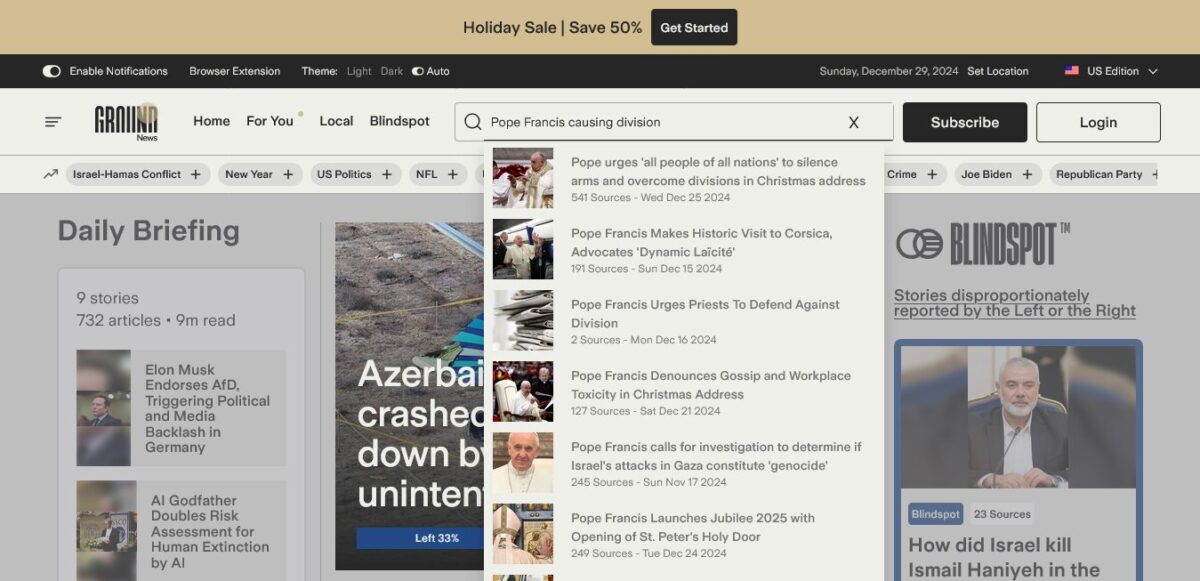This screenshot has width=1200, height=581.
Task: Expand the US Edition dropdown
Action: (x=1111, y=71)
